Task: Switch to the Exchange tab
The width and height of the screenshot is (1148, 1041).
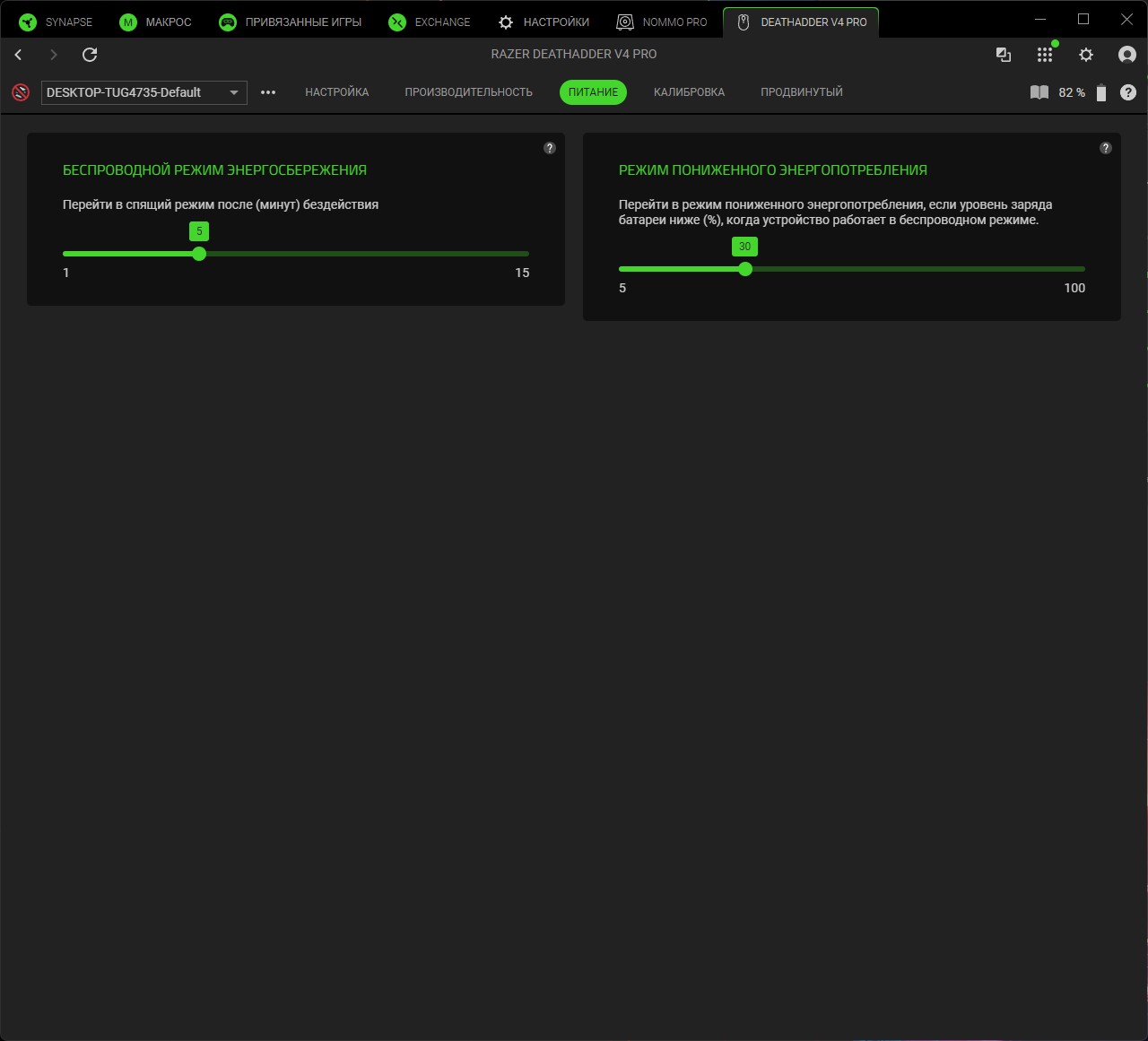Action: point(430,22)
